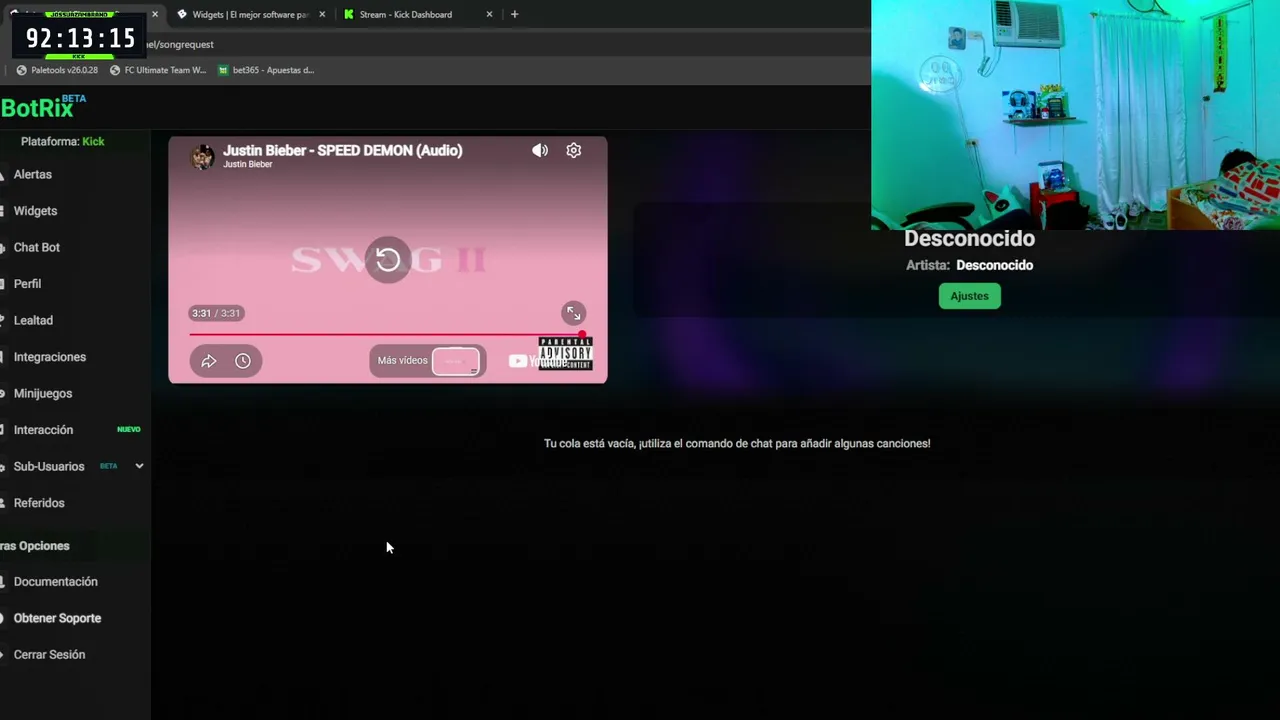Seek on the red video progress bar
The height and width of the screenshot is (720, 1280).
click(388, 335)
